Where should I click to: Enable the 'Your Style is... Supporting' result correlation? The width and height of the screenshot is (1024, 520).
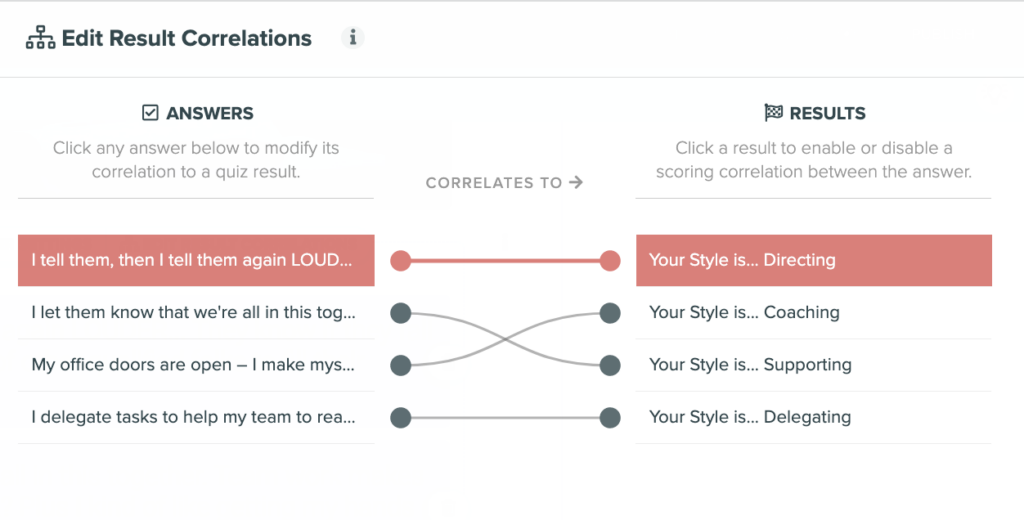pos(814,365)
